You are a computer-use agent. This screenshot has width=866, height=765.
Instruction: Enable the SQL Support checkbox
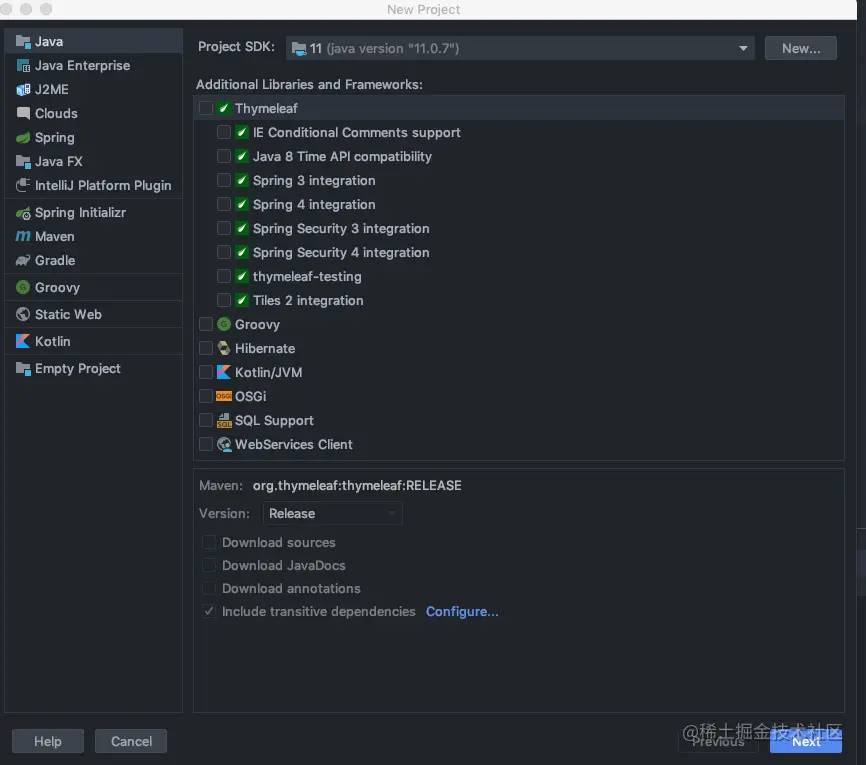coord(206,420)
